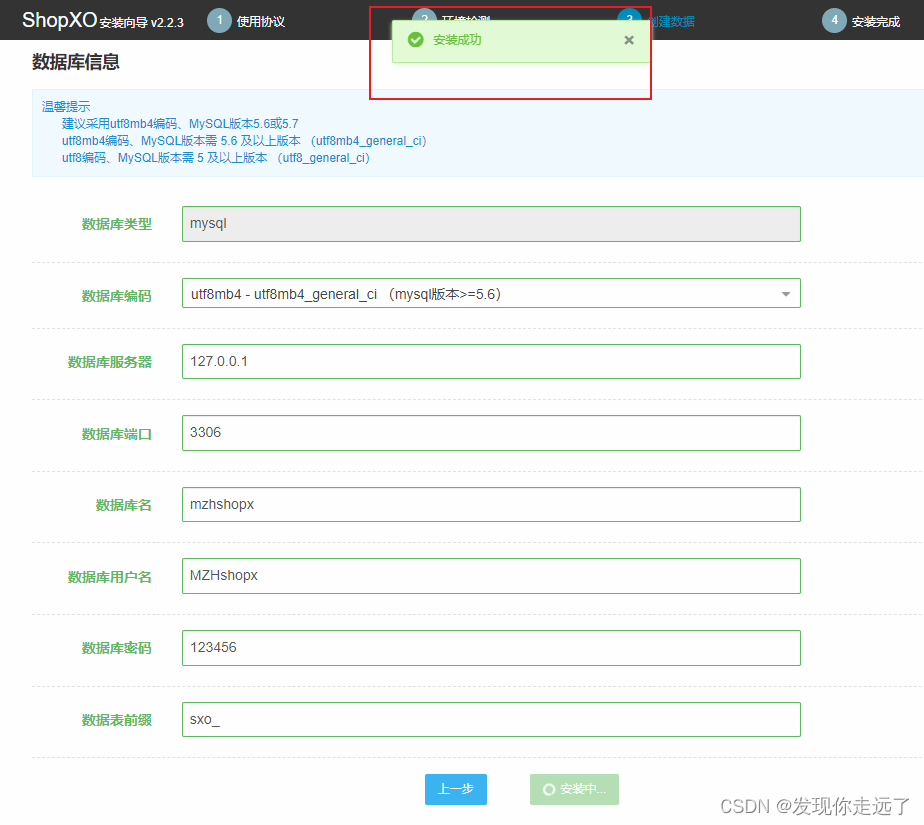Open the 数据库编码 dropdown
The width and height of the screenshot is (924, 825).
point(491,293)
